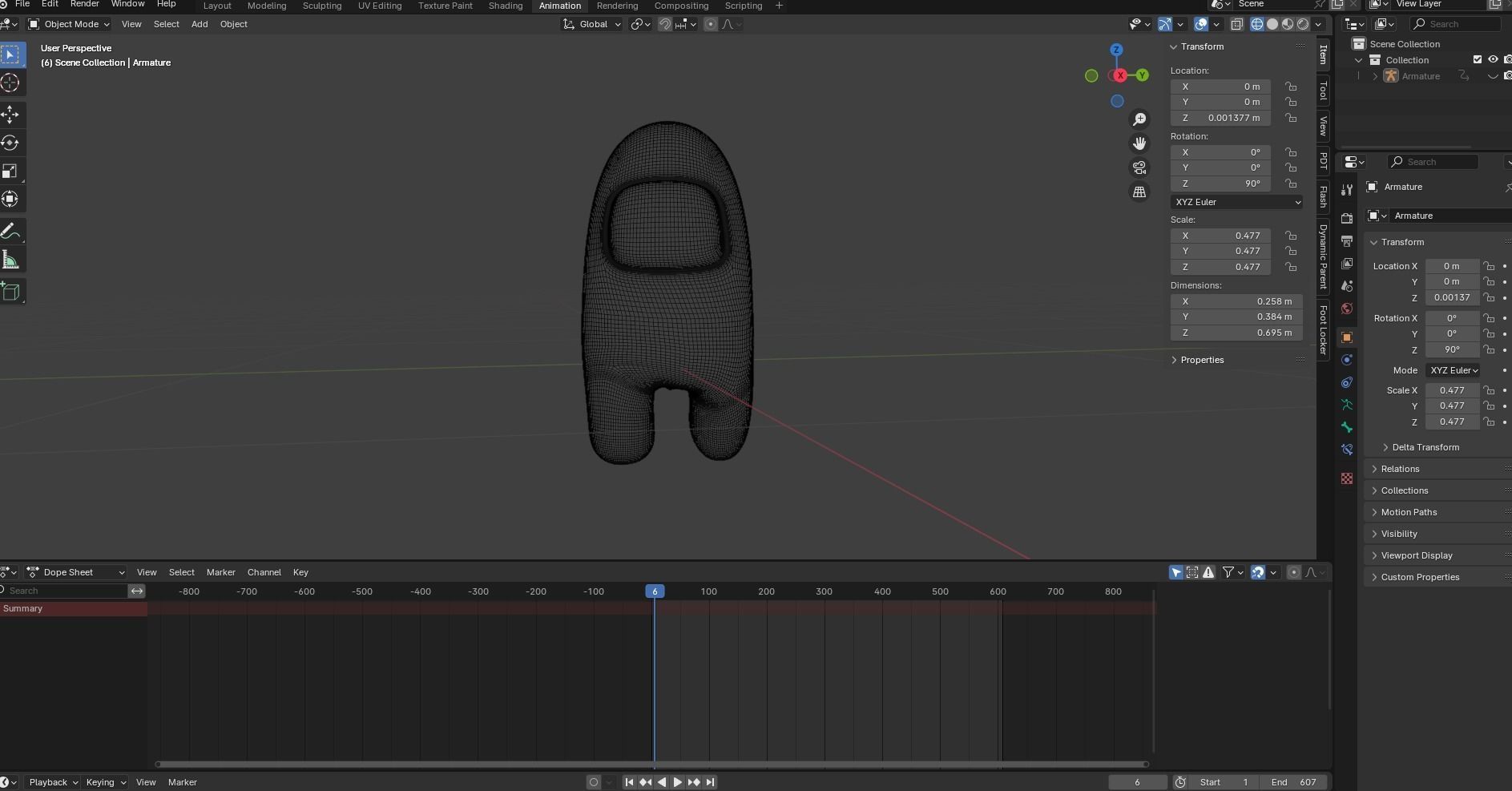Click the Dope Sheet horizontal scrollbar
Screen dimensions: 1512x791
tap(652, 764)
